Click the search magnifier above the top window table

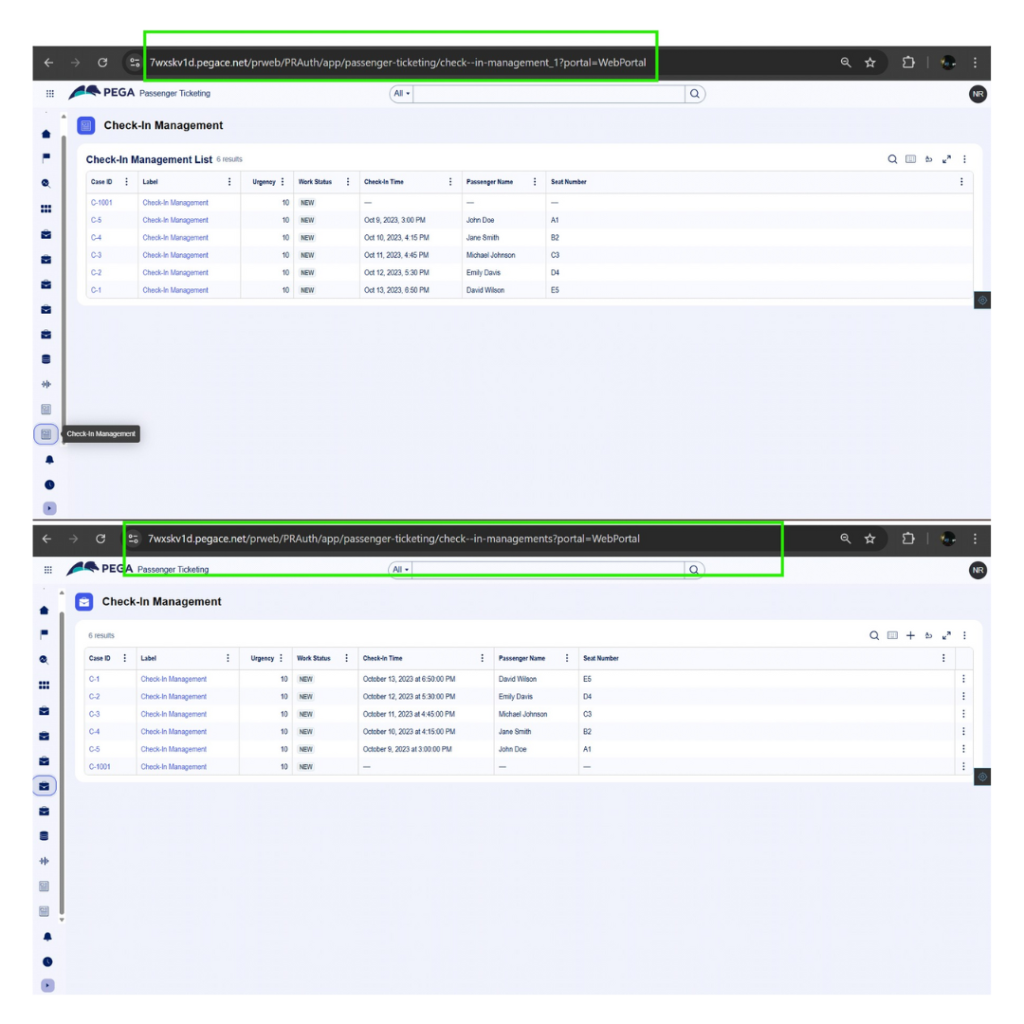(892, 159)
